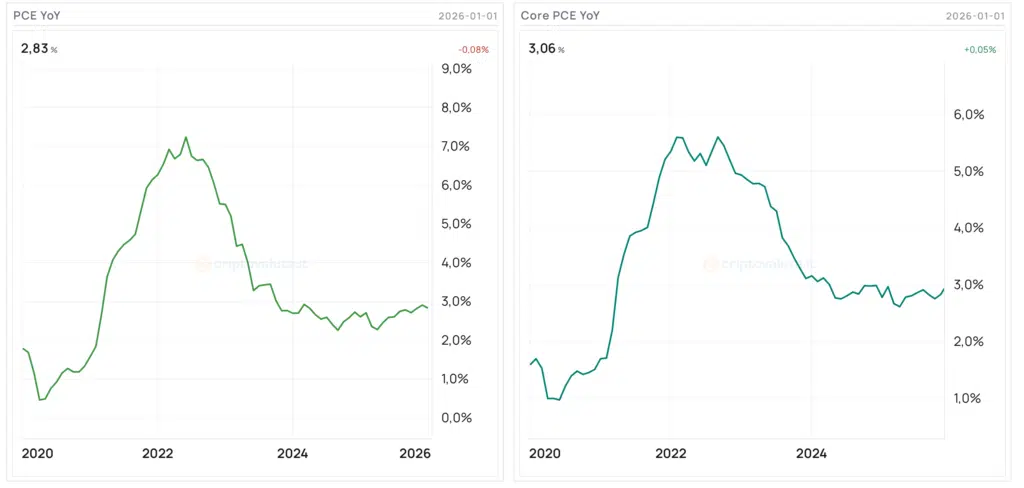Click the green +0.05% change indicator
Screen dimensions: 1024x488
(979, 50)
